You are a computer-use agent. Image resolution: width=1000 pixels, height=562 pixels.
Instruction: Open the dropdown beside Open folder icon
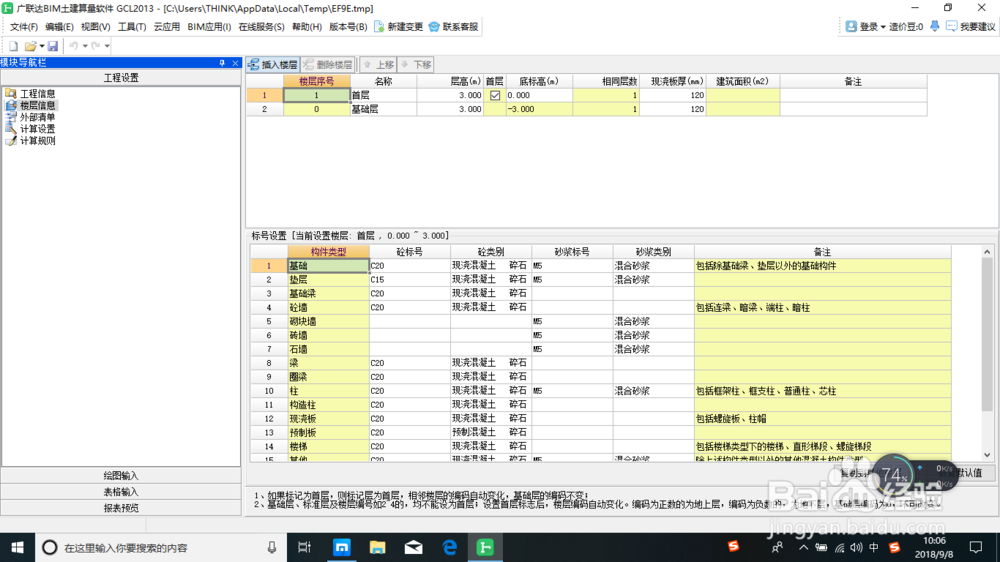(x=42, y=46)
